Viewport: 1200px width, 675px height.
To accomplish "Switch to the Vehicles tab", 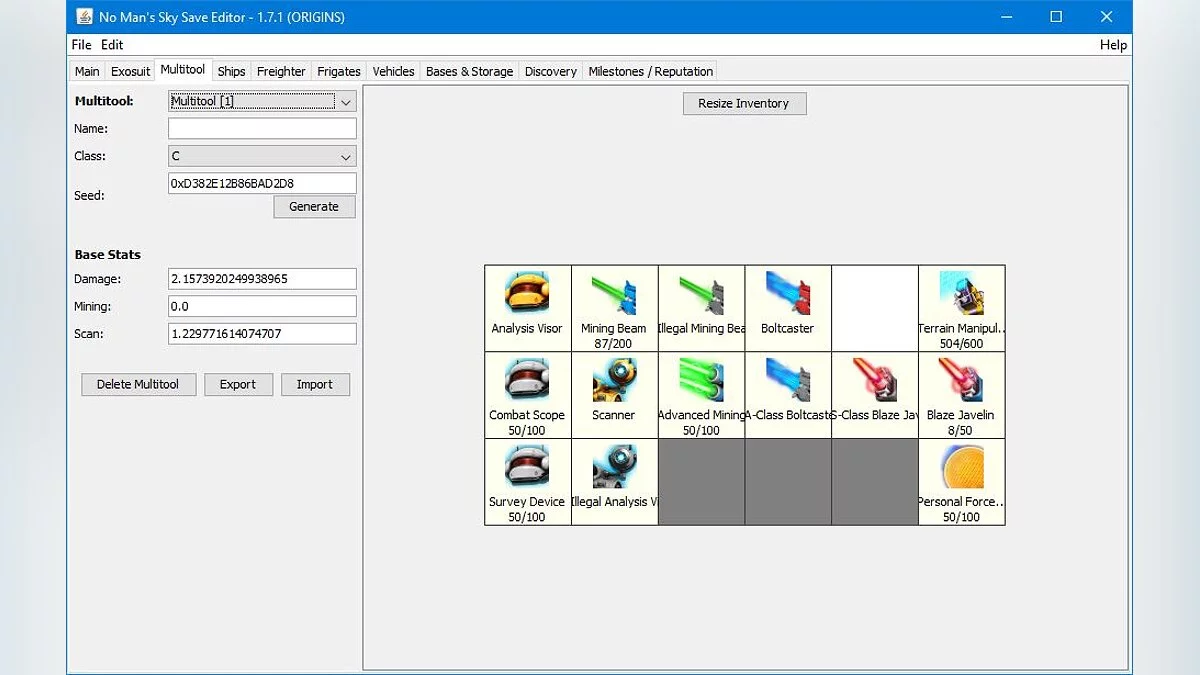I will [x=393, y=71].
